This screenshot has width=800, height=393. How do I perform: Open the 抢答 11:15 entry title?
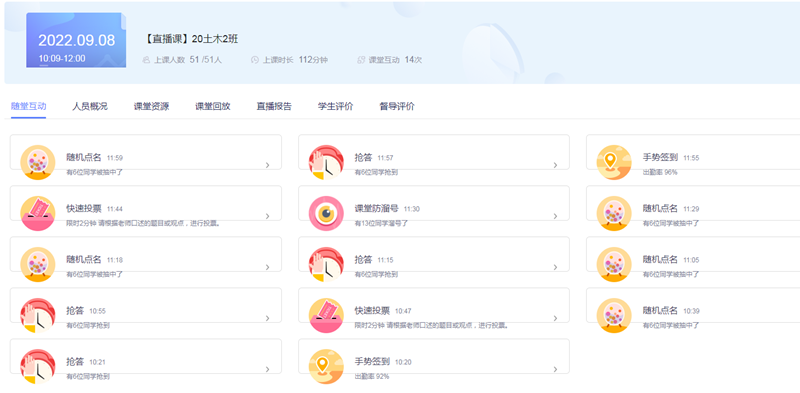coord(363,259)
